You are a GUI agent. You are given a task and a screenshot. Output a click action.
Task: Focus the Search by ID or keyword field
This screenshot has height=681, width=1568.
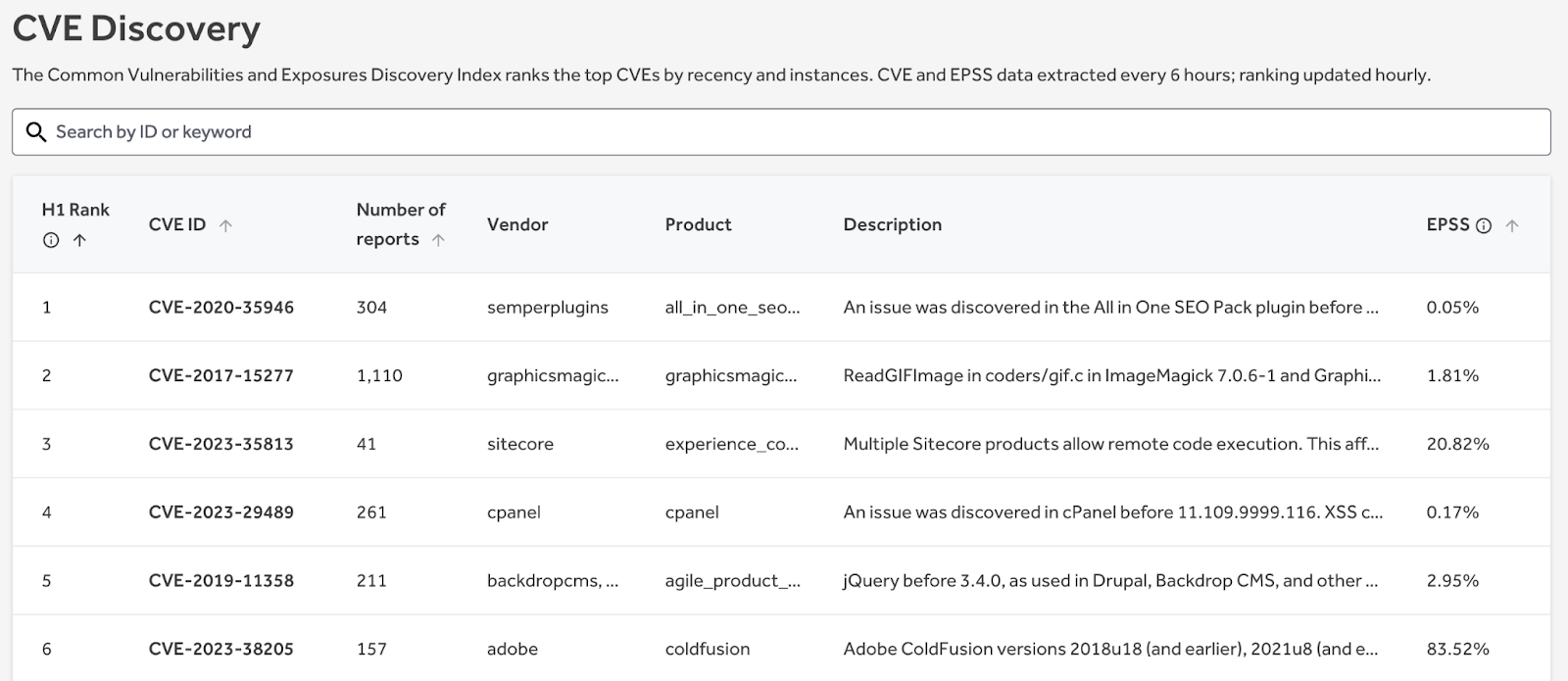pyautogui.click(x=781, y=132)
